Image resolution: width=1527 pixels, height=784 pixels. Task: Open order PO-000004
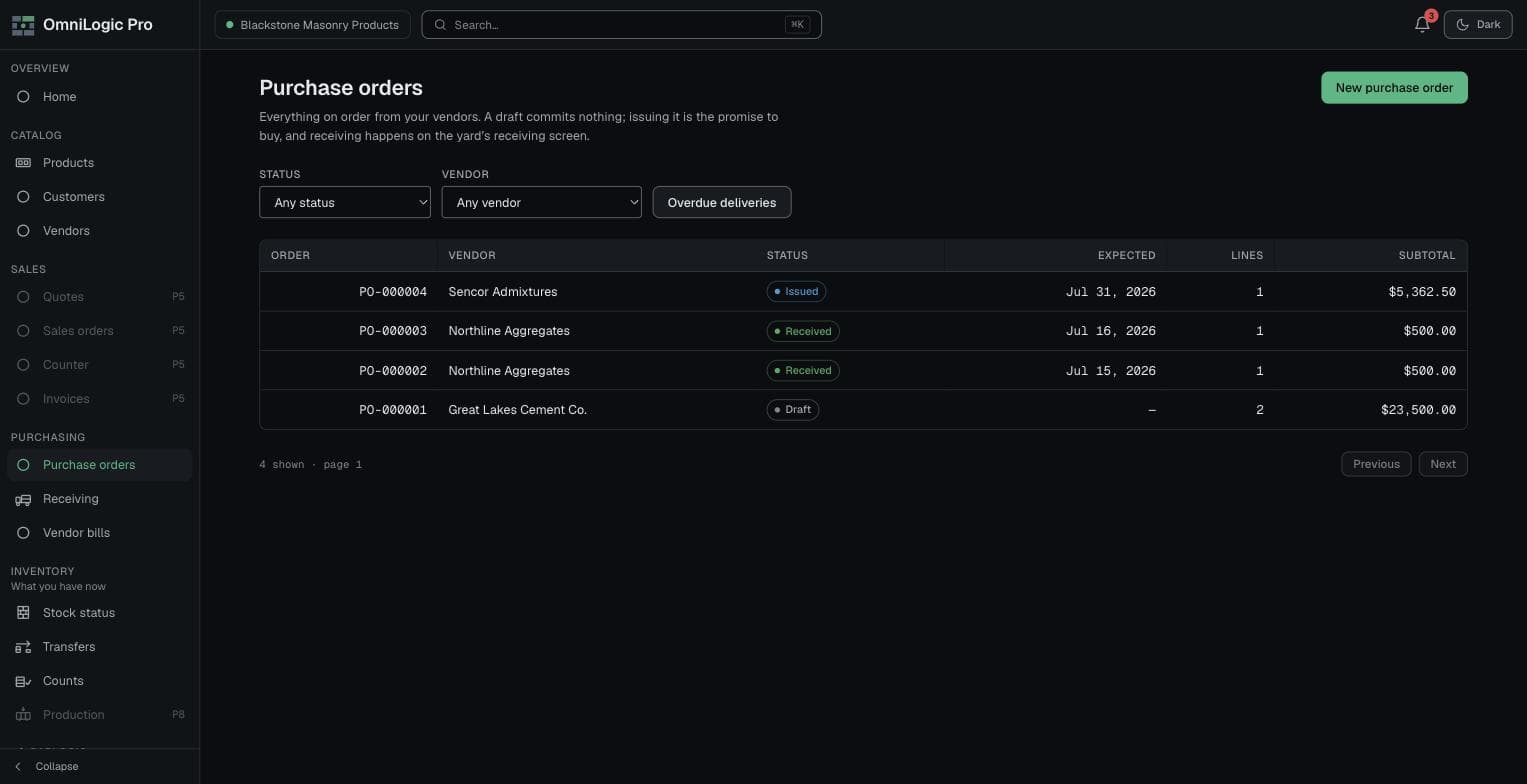click(393, 292)
